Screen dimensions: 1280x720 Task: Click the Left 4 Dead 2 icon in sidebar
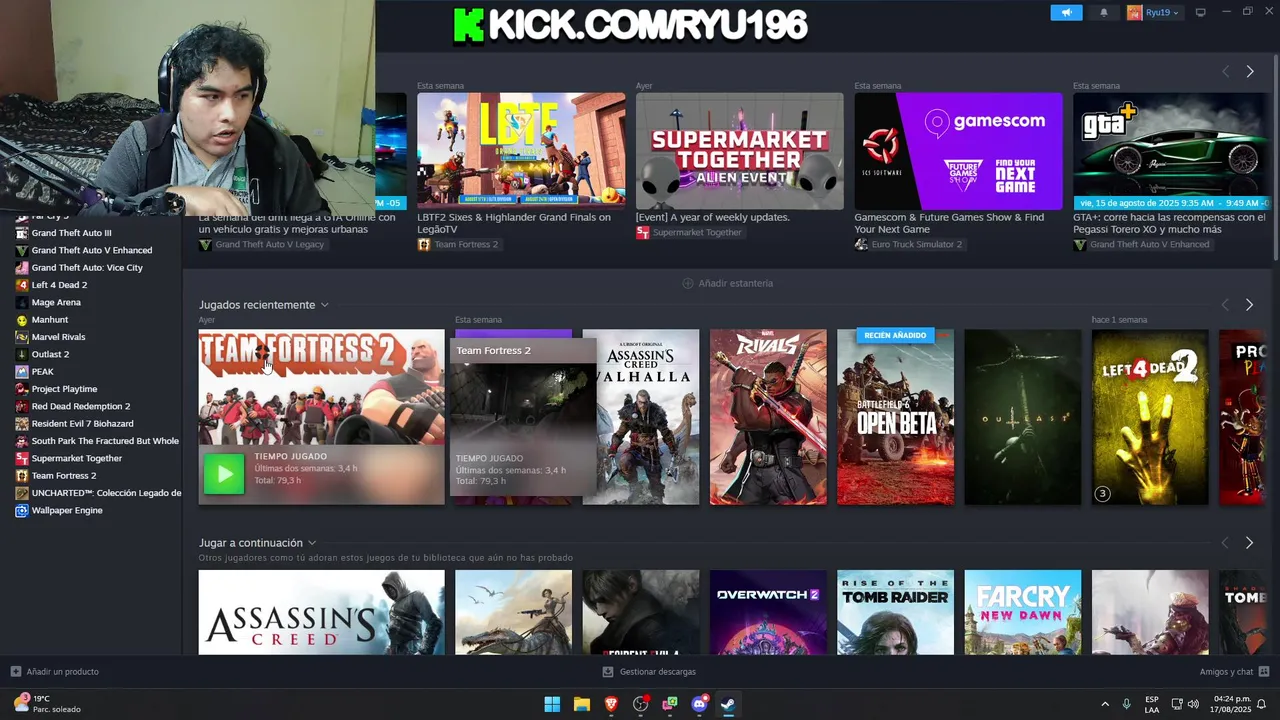coord(22,285)
